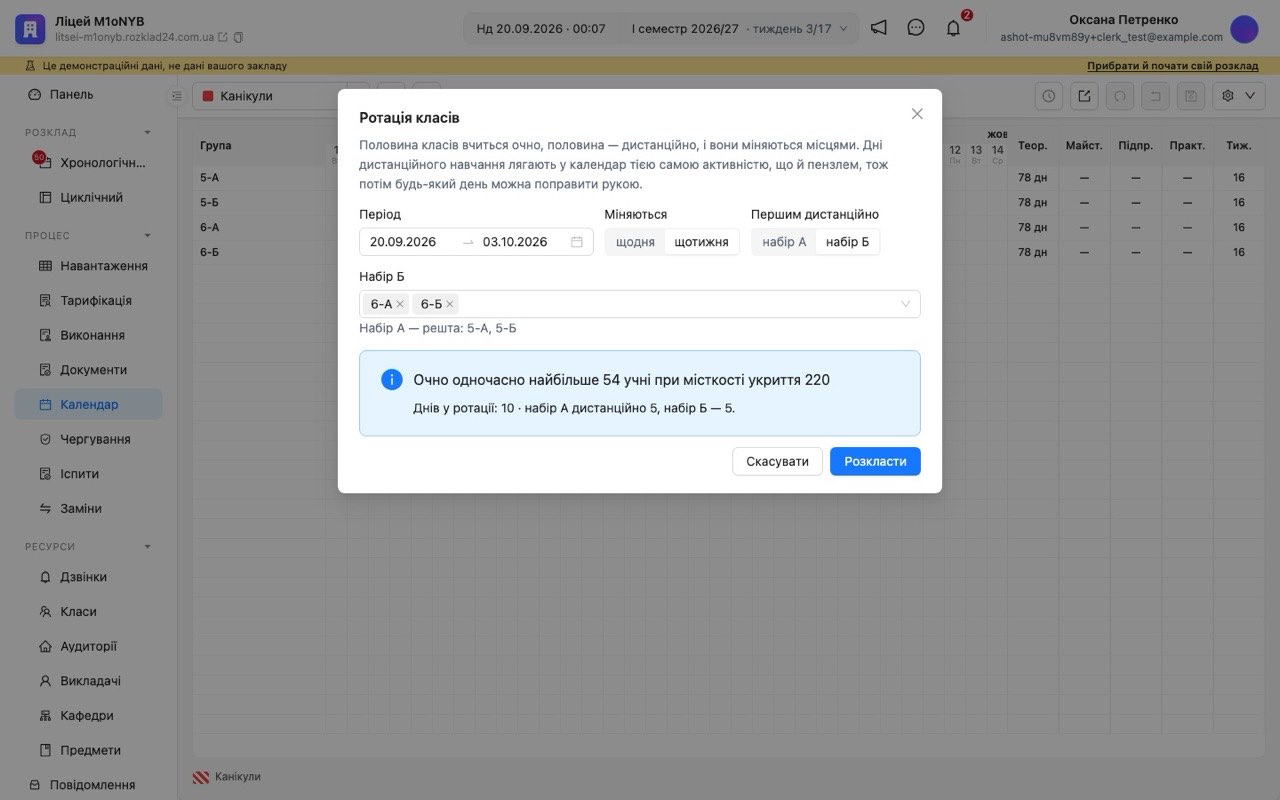Copy the school site address
Screen dimensions: 1280x800
pos(238,37)
